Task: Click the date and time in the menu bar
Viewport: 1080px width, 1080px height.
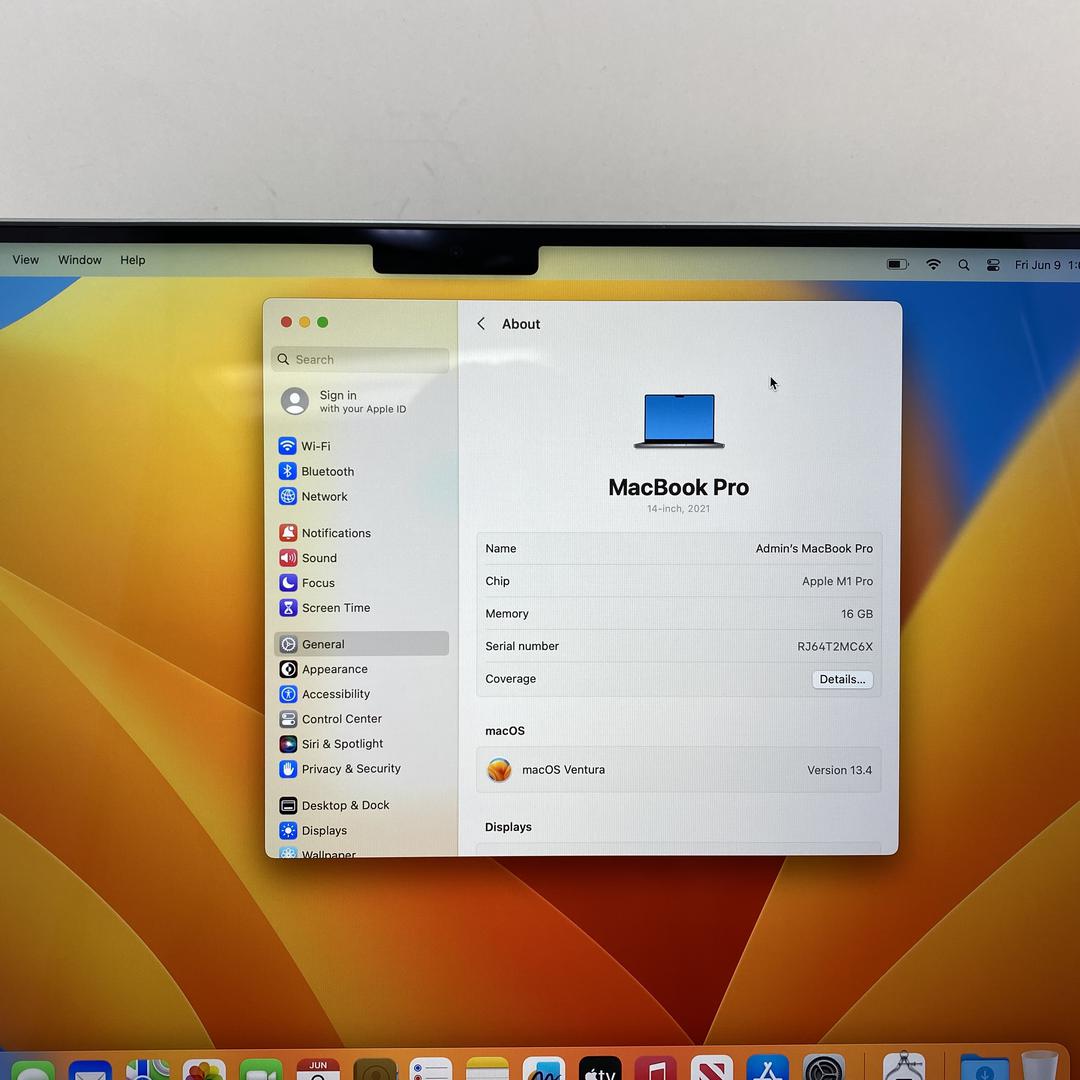Action: 1046,265
